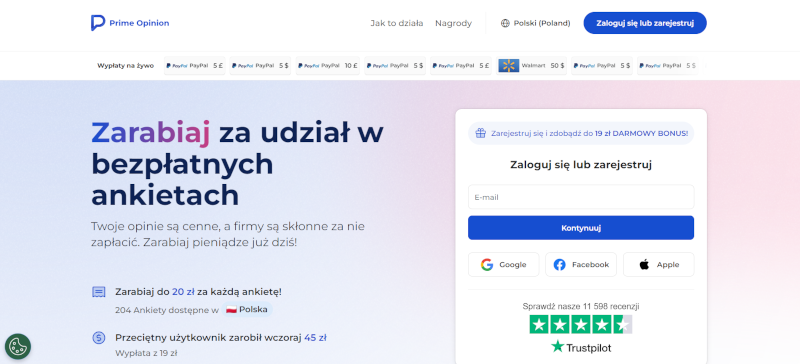Click the PayPal 10 £ payout card
The height and width of the screenshot is (364, 800).
pyautogui.click(x=329, y=65)
